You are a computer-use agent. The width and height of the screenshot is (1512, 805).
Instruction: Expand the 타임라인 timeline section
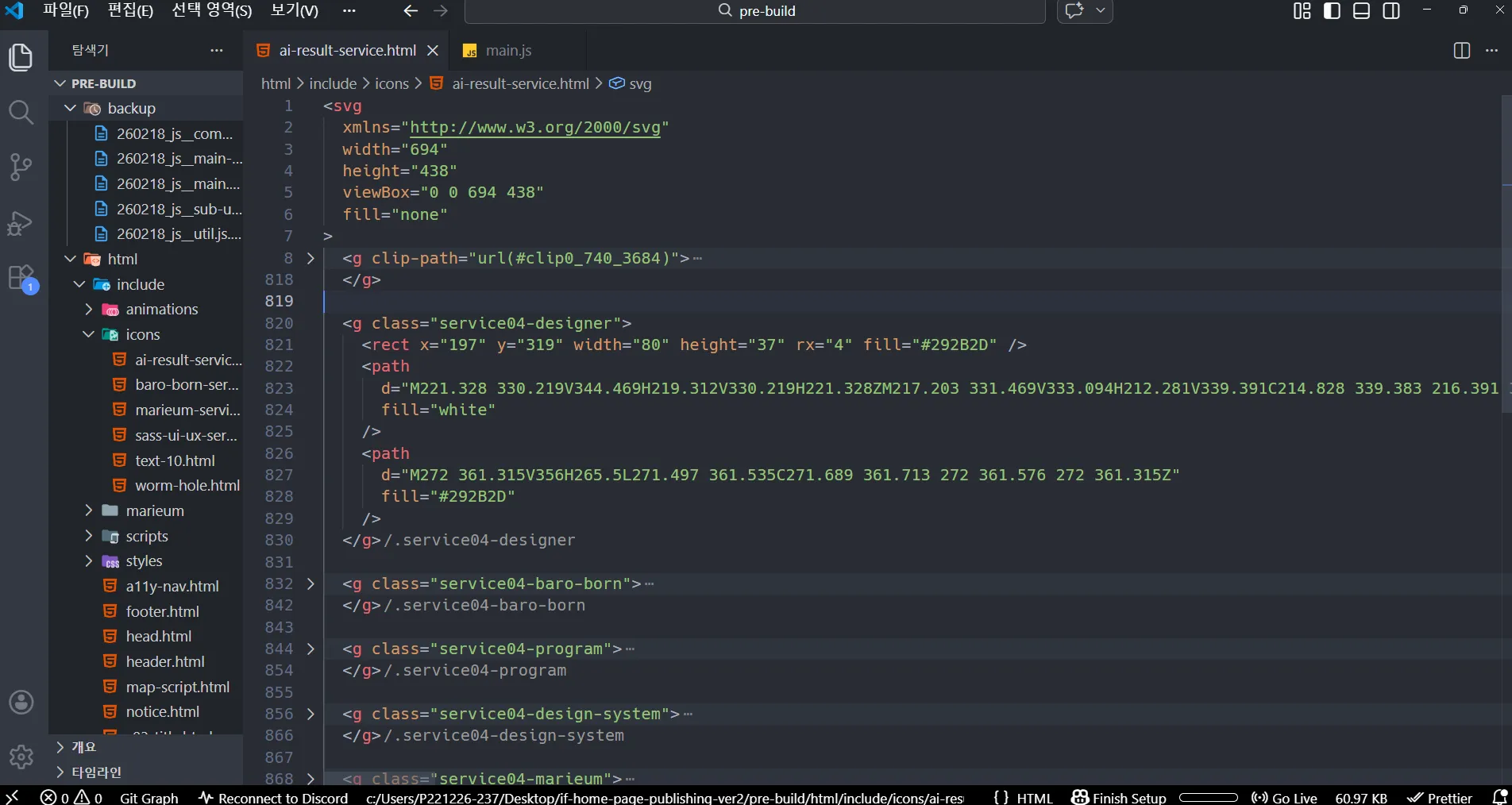(x=146, y=772)
